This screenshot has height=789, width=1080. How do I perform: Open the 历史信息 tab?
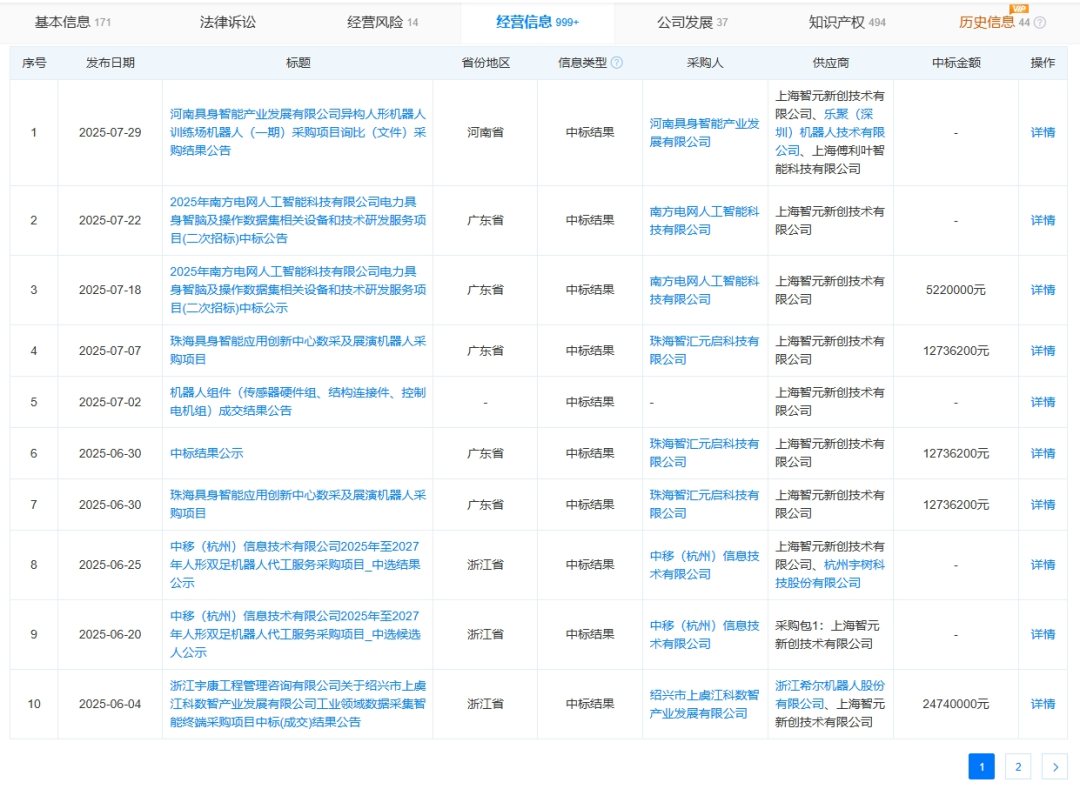point(987,23)
